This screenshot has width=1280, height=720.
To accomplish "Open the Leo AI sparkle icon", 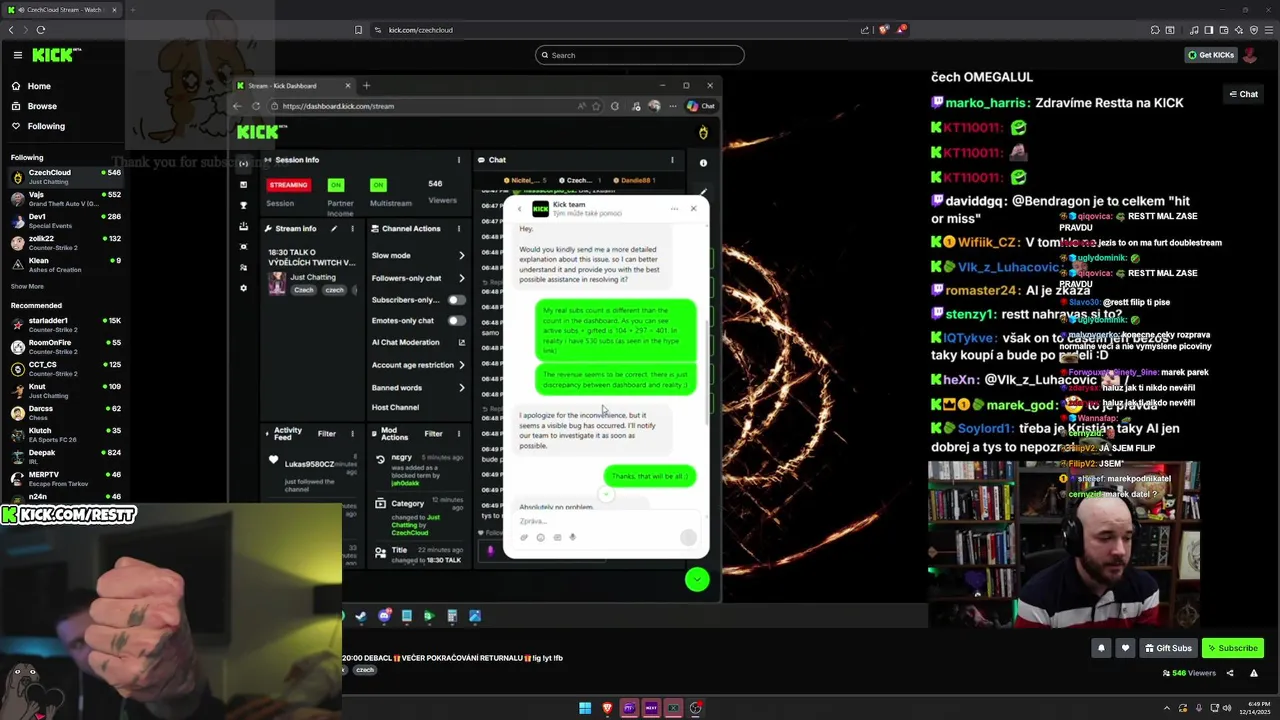I will click(x=1238, y=30).
